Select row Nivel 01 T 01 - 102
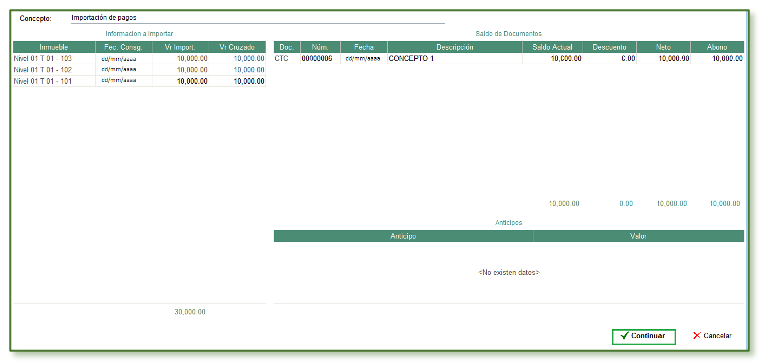Screen dimensions: 763x363 (x=139, y=70)
